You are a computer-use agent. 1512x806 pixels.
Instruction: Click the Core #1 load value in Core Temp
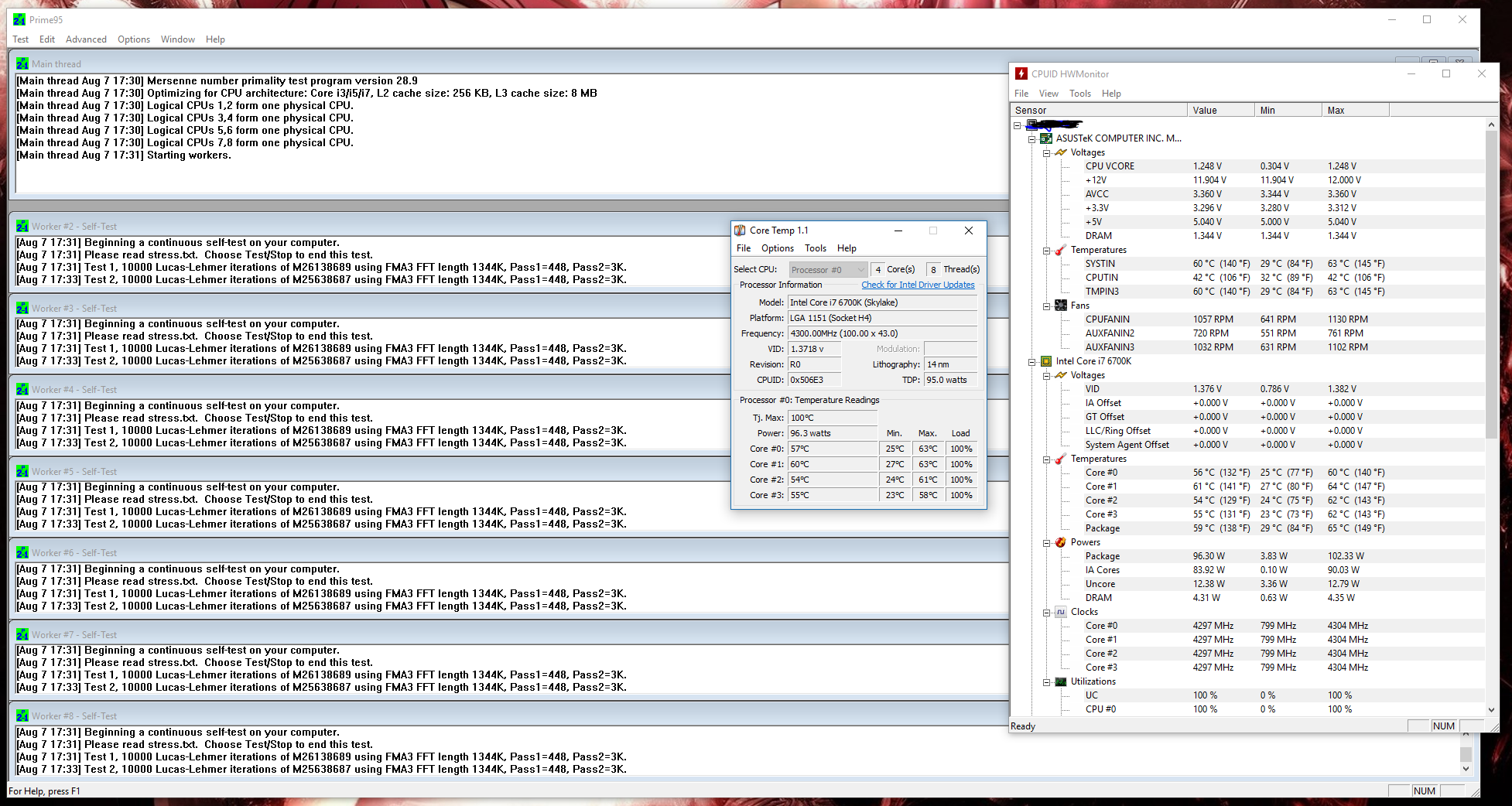click(x=962, y=464)
